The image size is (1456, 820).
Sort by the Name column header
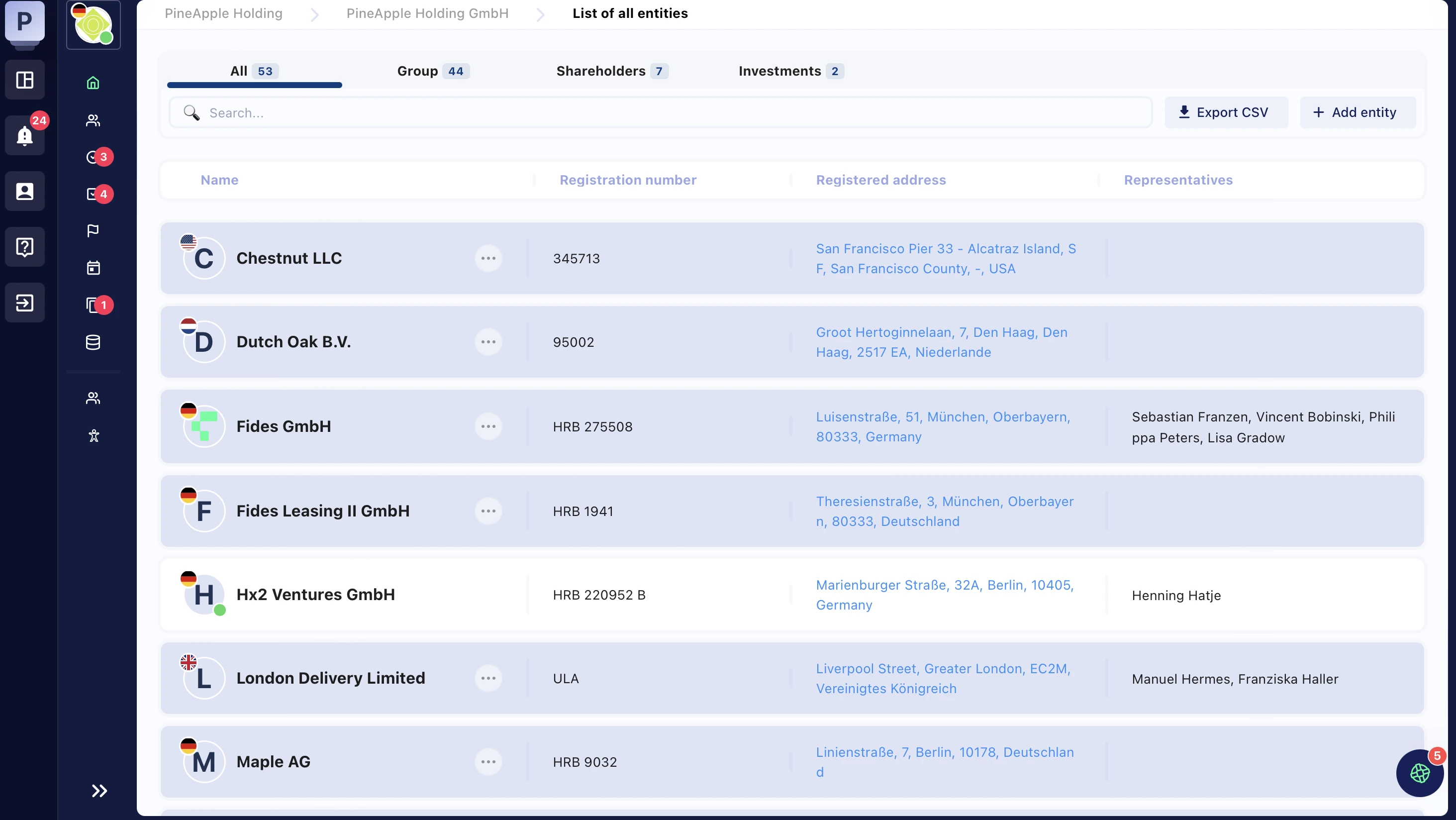click(219, 180)
